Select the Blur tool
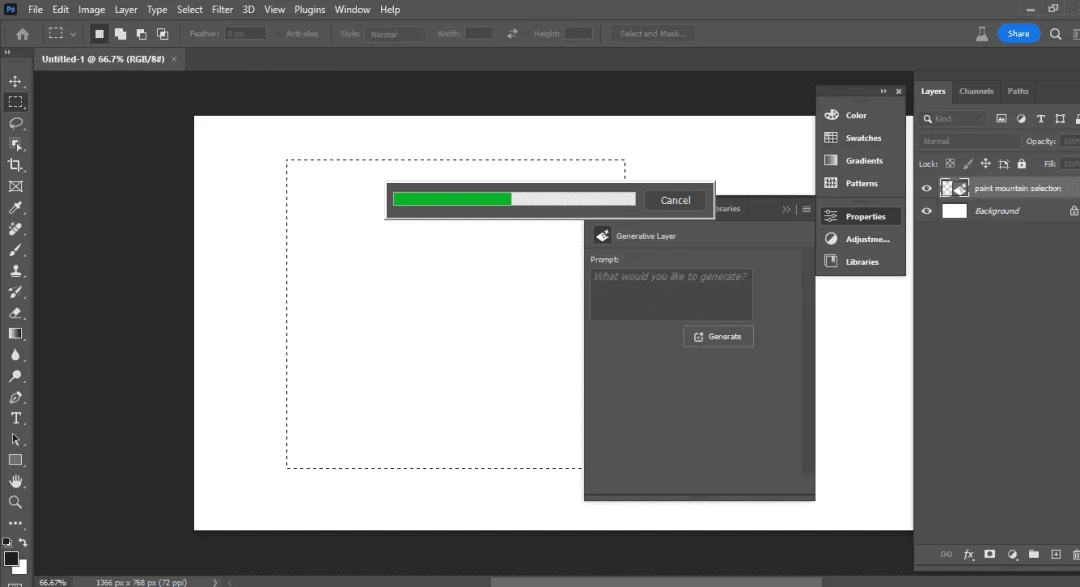1080x587 pixels. click(x=15, y=355)
